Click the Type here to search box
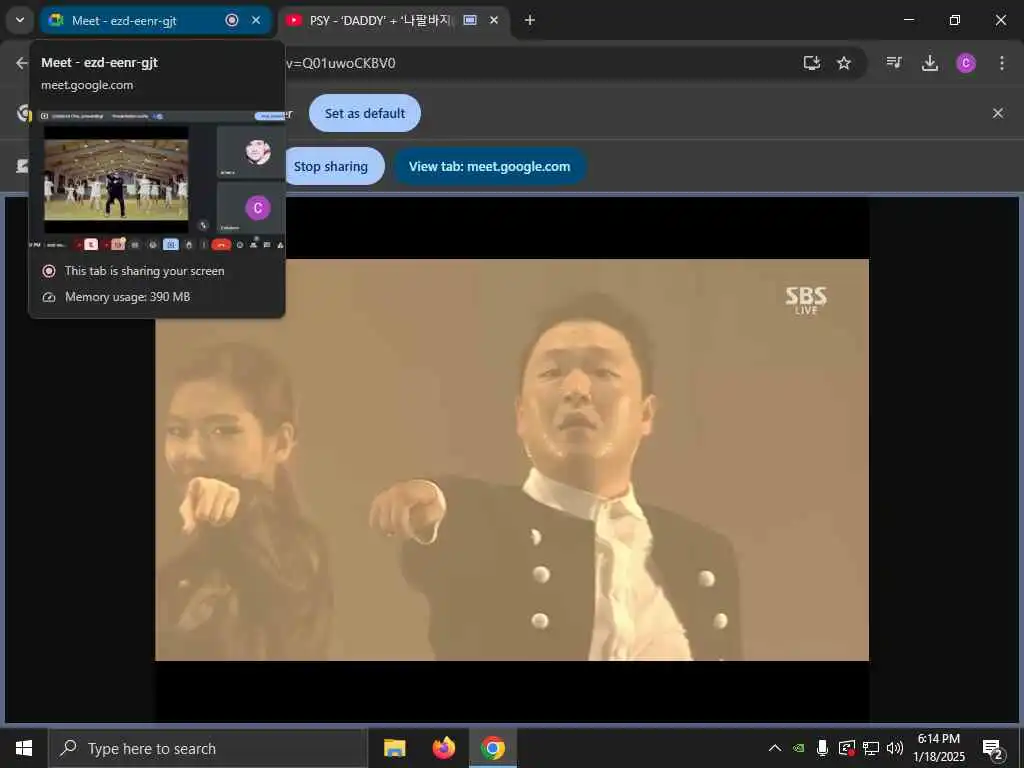Viewport: 1024px width, 768px height. pos(208,748)
